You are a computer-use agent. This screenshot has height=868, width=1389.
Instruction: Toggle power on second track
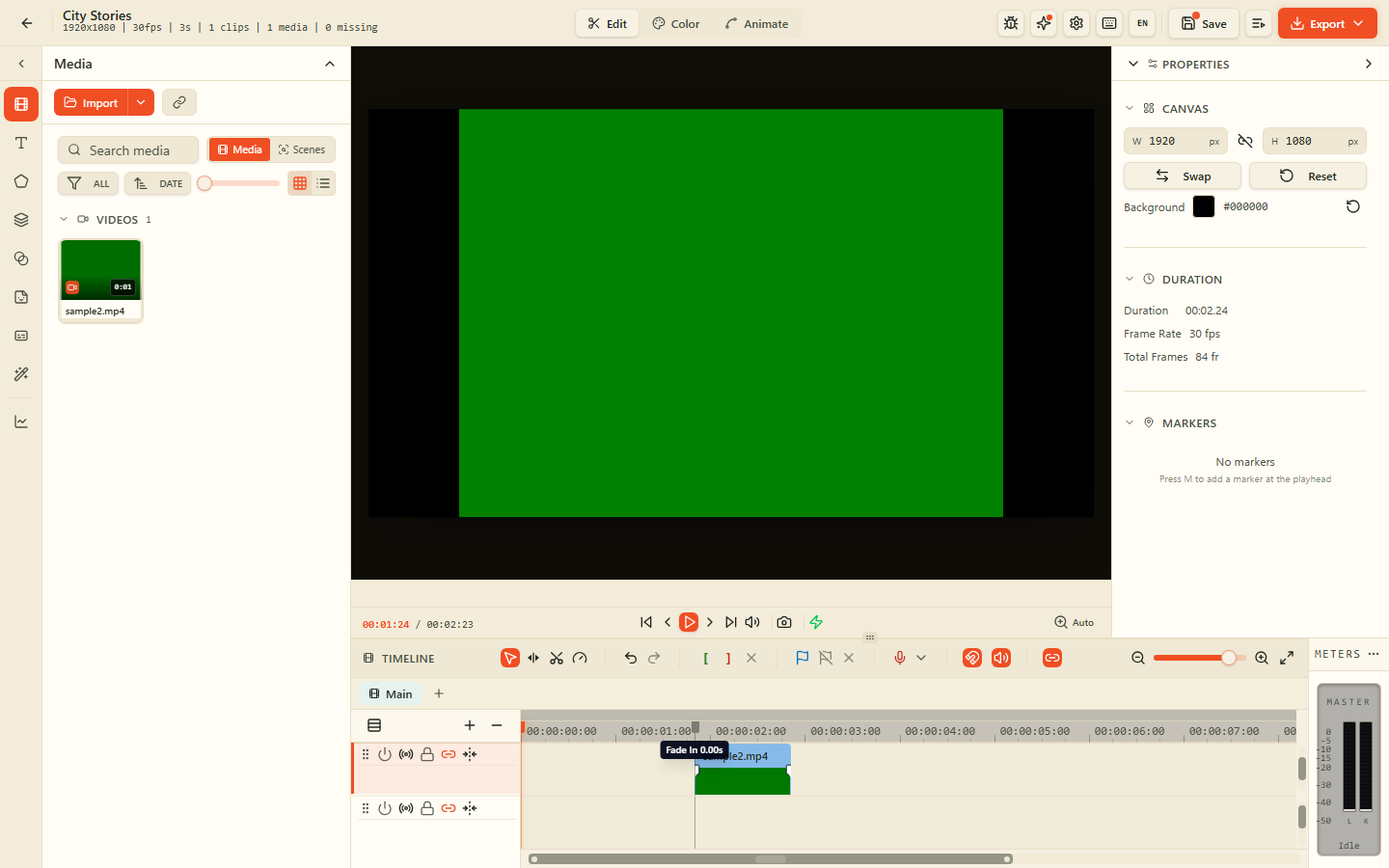coord(385,808)
